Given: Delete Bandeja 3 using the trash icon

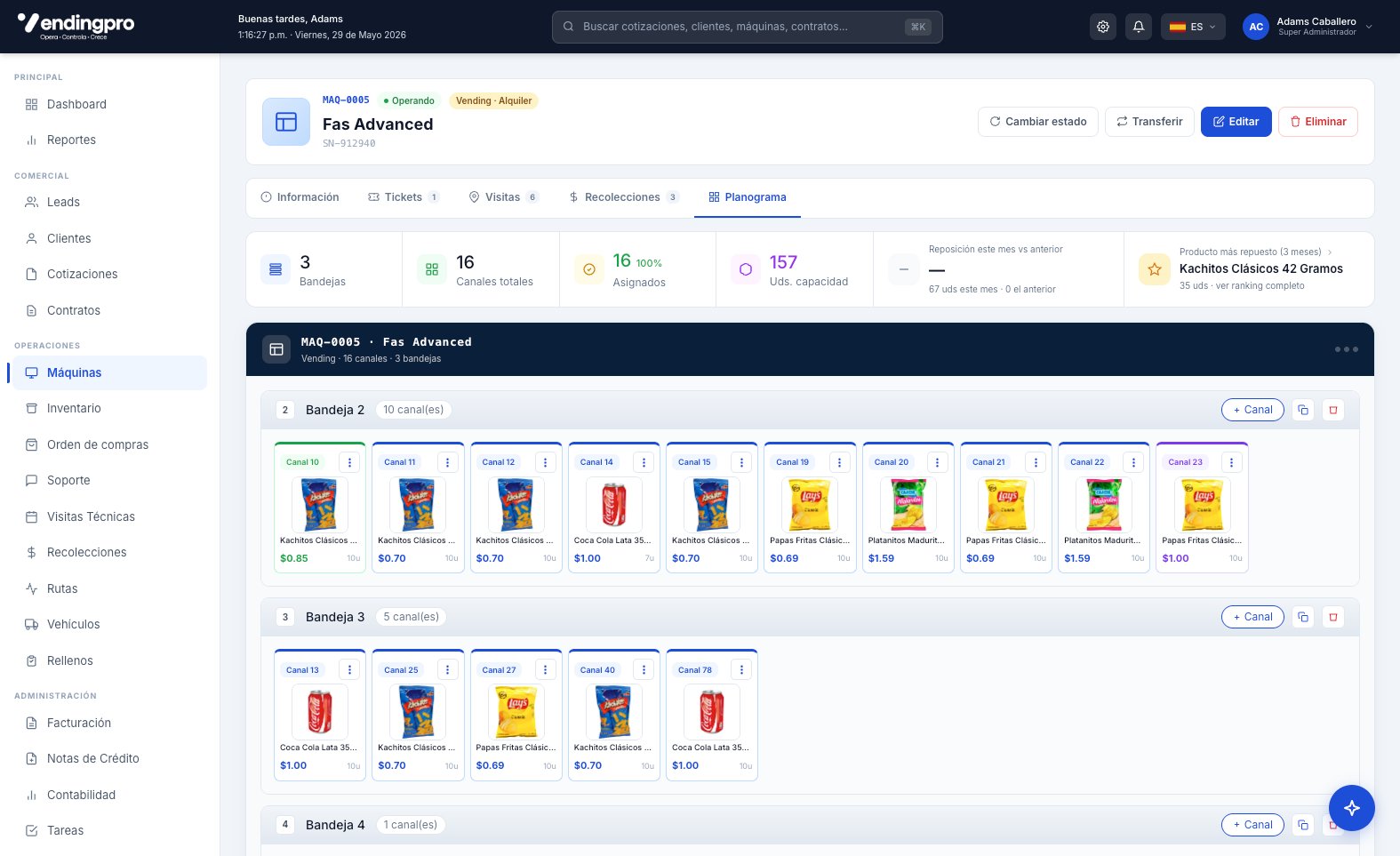Looking at the screenshot, I should (1332, 617).
